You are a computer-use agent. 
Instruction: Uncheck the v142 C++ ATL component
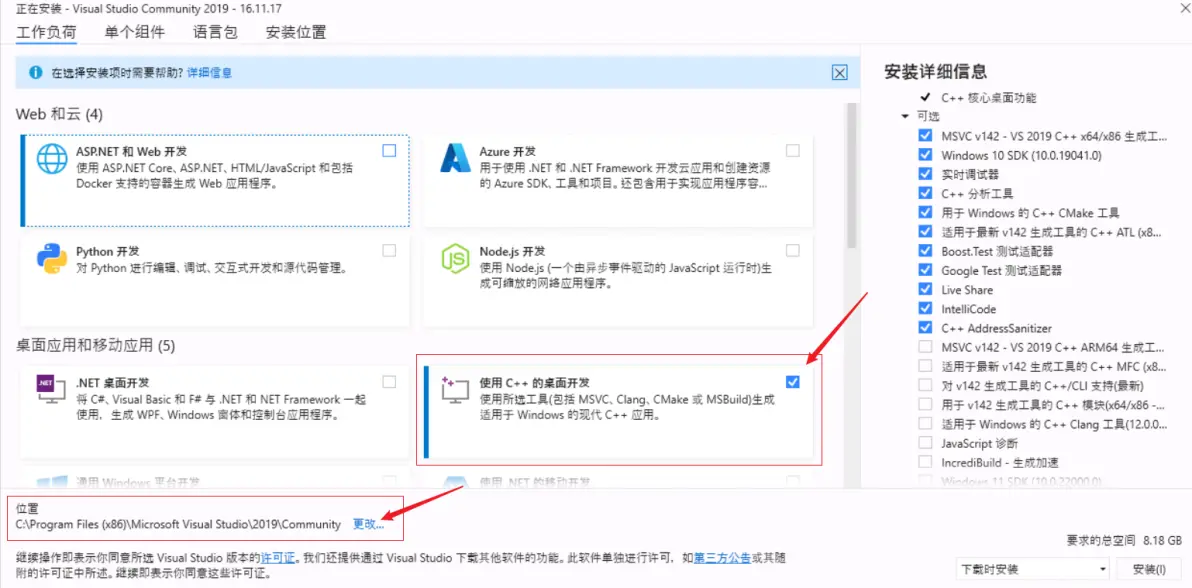pos(924,231)
